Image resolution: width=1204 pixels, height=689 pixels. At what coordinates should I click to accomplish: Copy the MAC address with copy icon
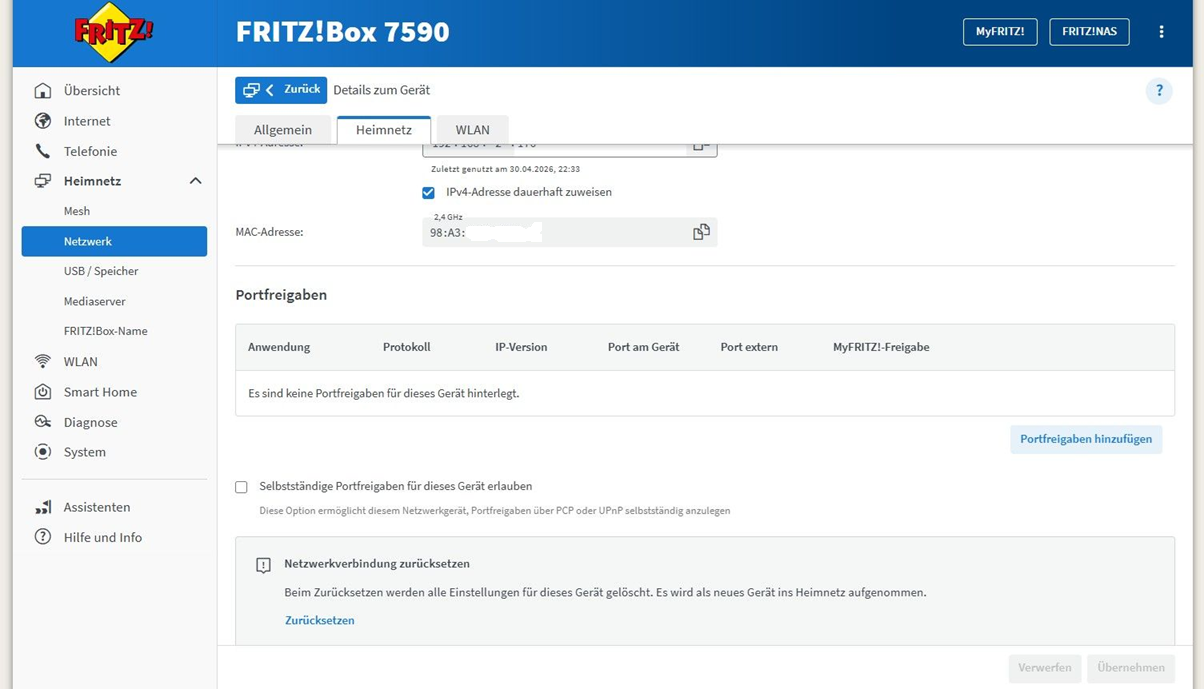point(701,232)
